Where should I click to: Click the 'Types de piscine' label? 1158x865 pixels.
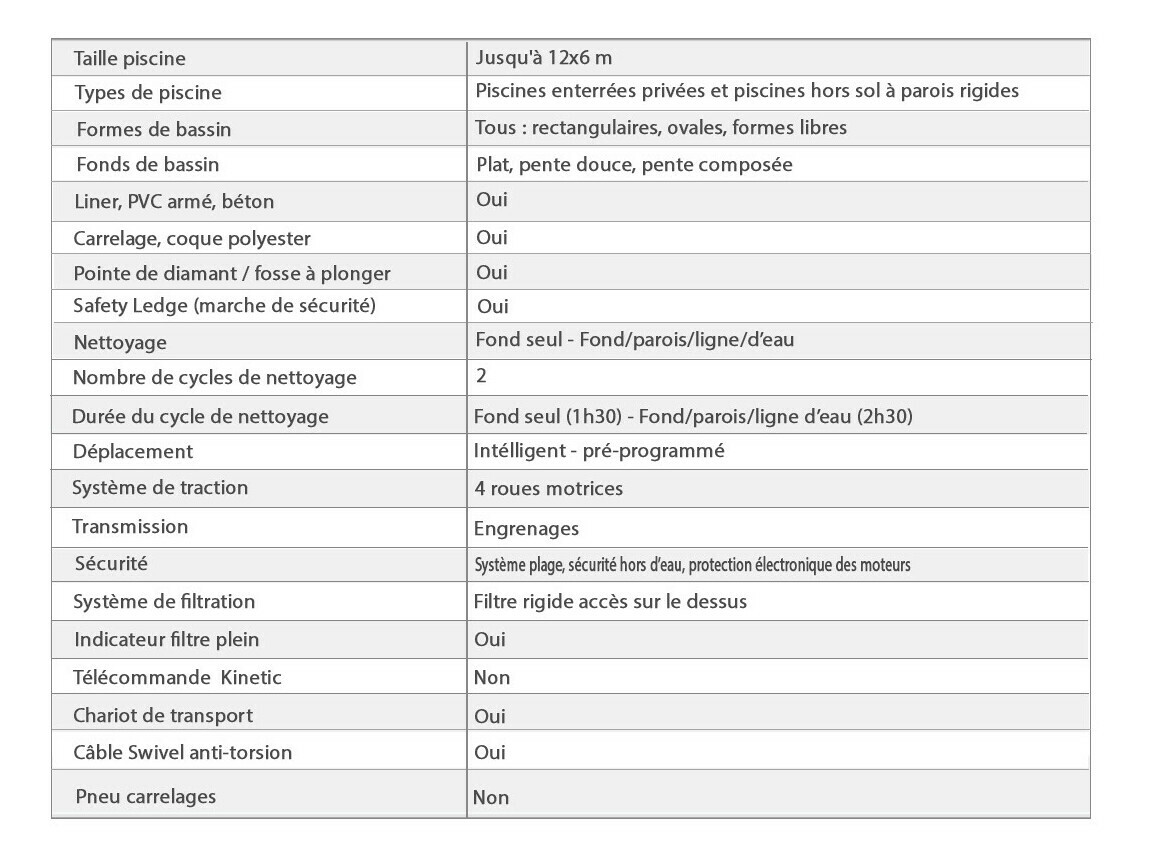[x=148, y=93]
